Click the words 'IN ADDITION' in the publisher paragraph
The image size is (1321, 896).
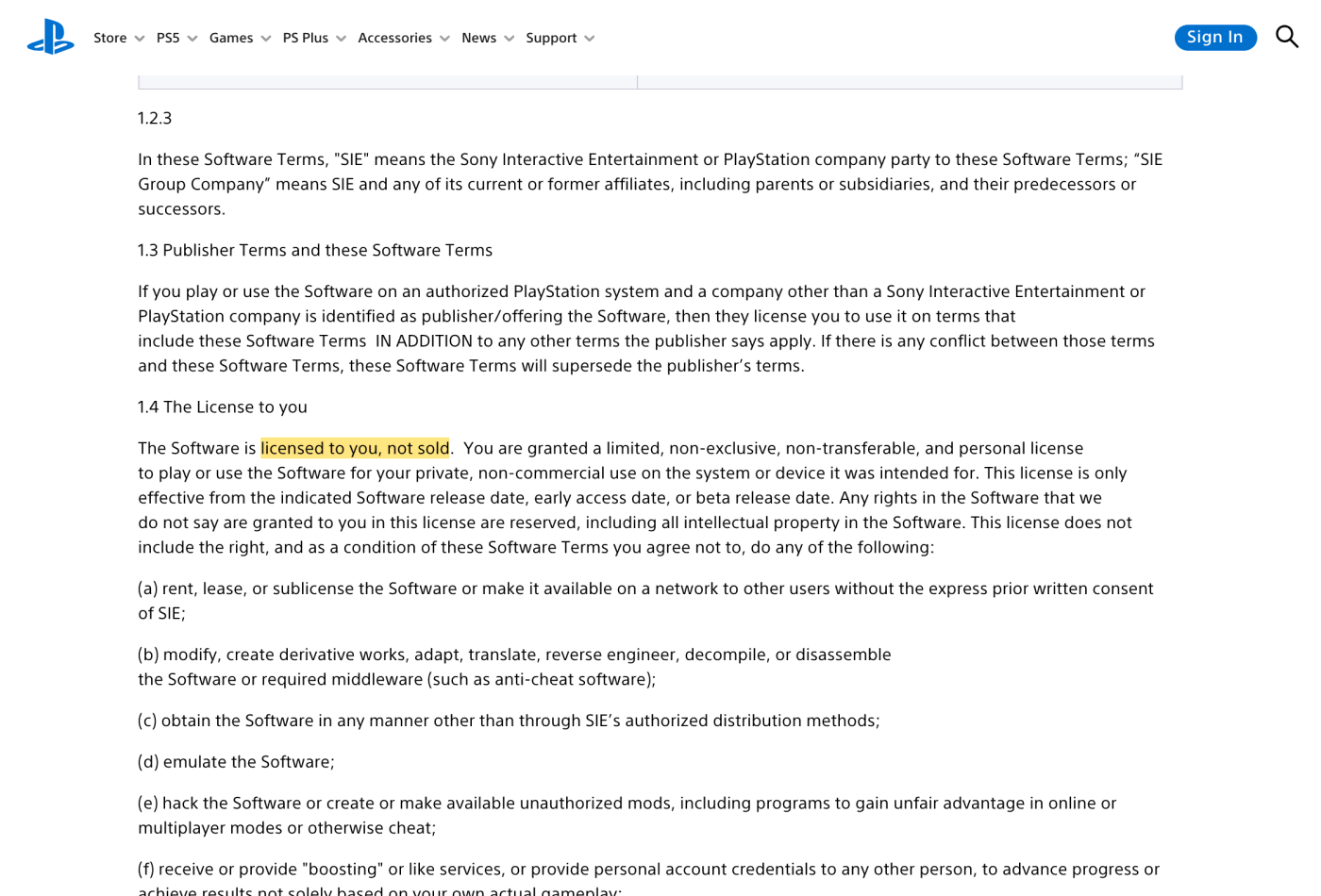pos(424,340)
